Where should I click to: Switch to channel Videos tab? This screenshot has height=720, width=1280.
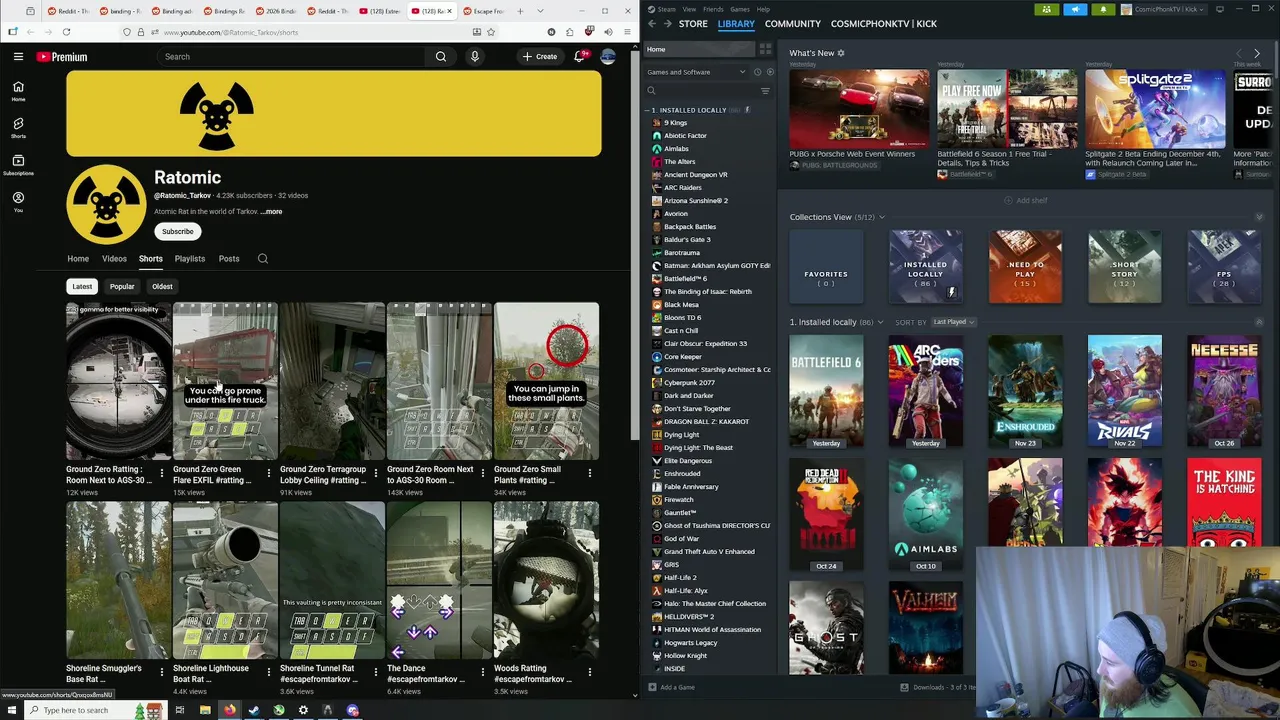pyautogui.click(x=114, y=259)
